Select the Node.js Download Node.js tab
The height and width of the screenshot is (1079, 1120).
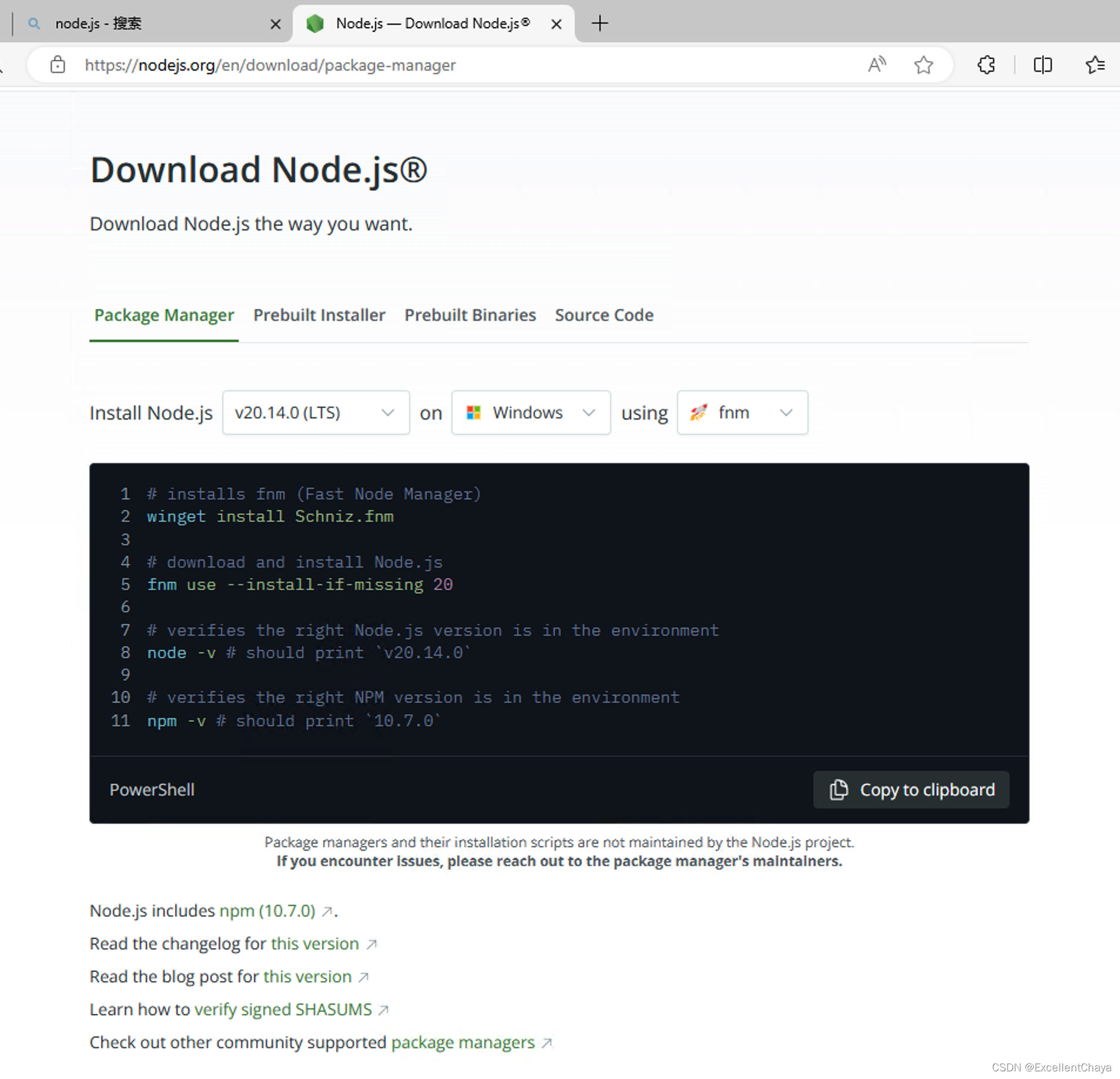click(x=433, y=24)
